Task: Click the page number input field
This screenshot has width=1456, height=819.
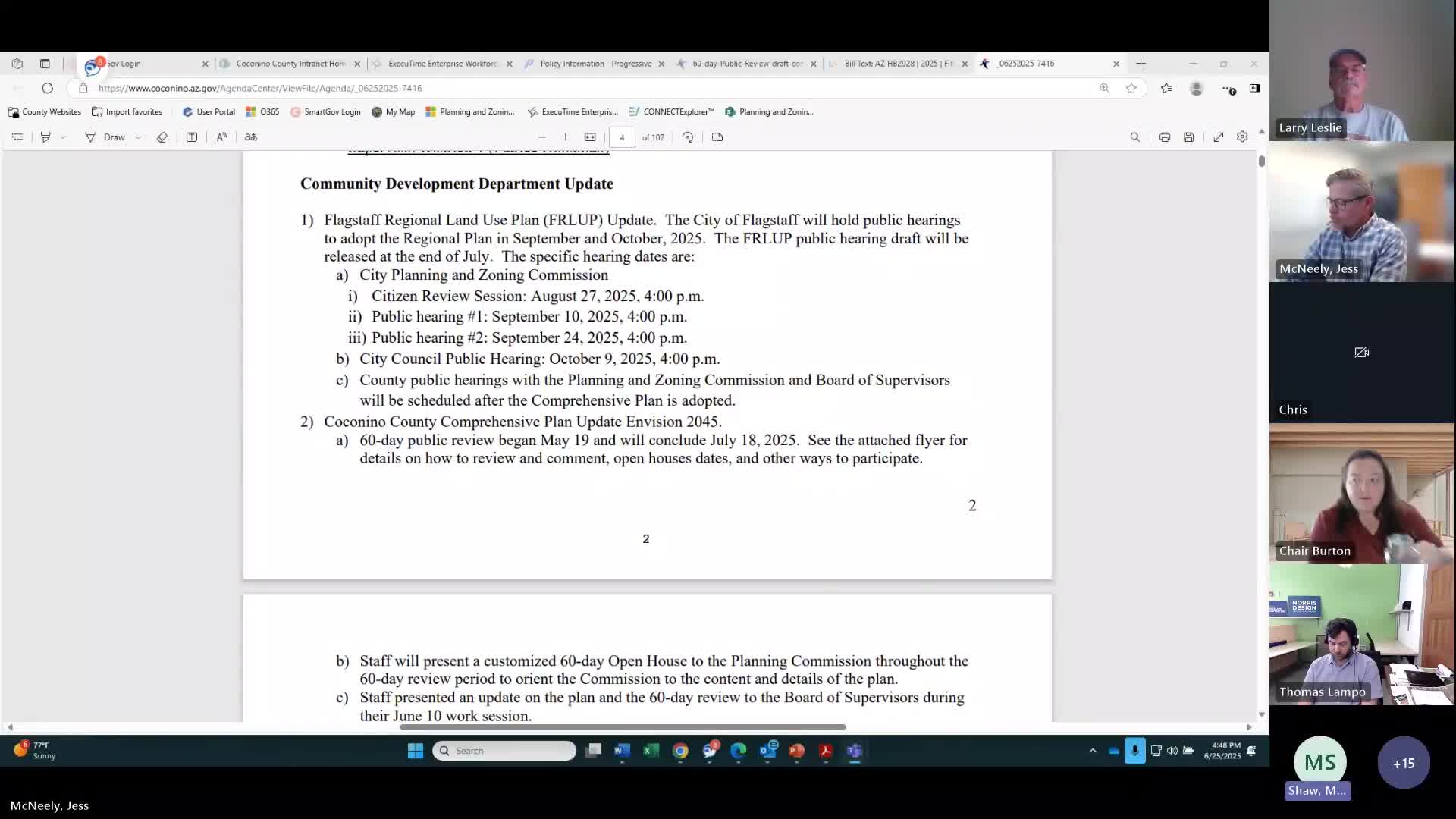Action: tap(622, 137)
